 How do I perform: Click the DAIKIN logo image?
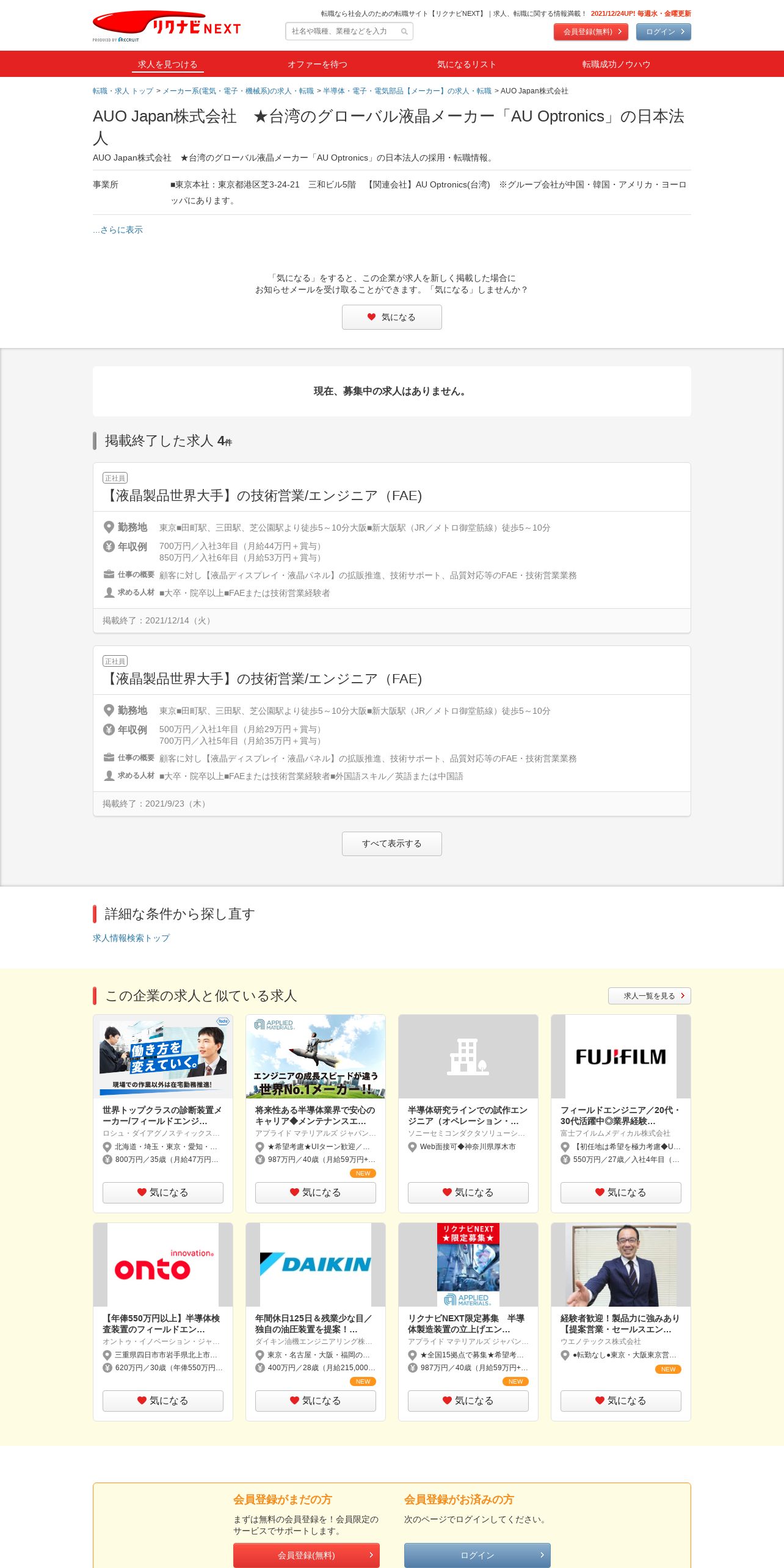point(316,1265)
